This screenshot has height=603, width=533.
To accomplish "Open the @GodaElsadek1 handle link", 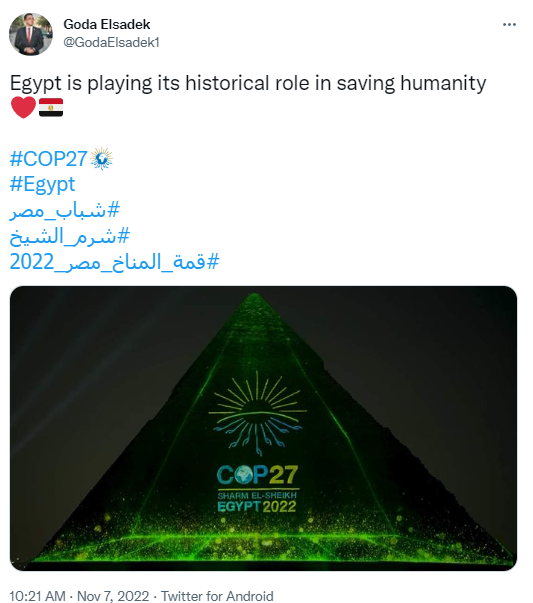I will [111, 42].
